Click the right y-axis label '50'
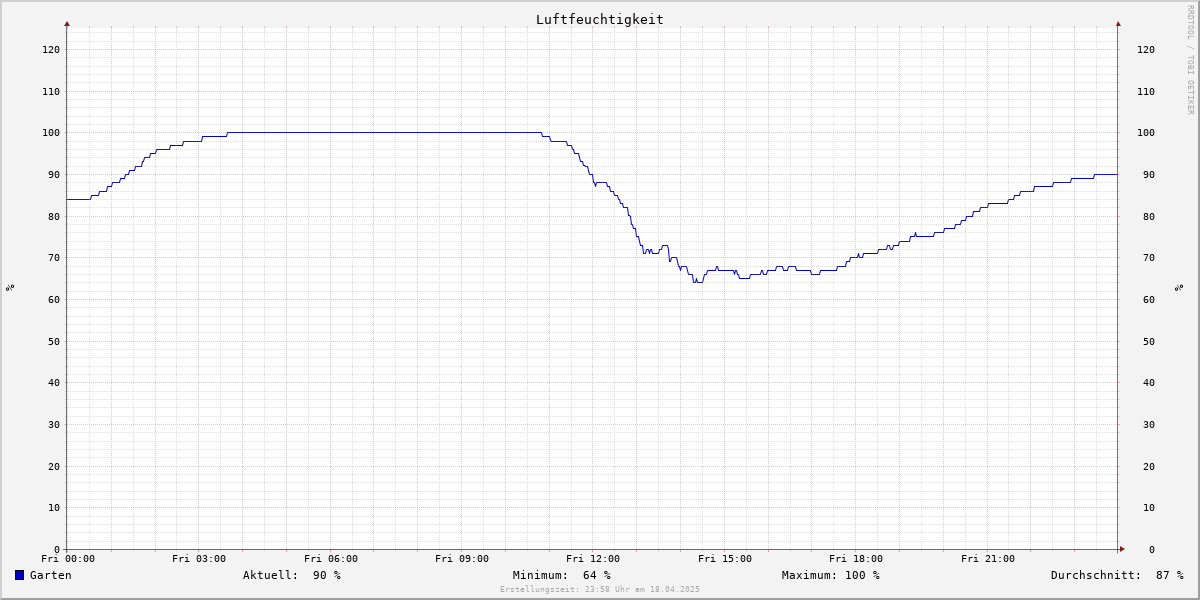The image size is (1200, 600). point(1149,341)
